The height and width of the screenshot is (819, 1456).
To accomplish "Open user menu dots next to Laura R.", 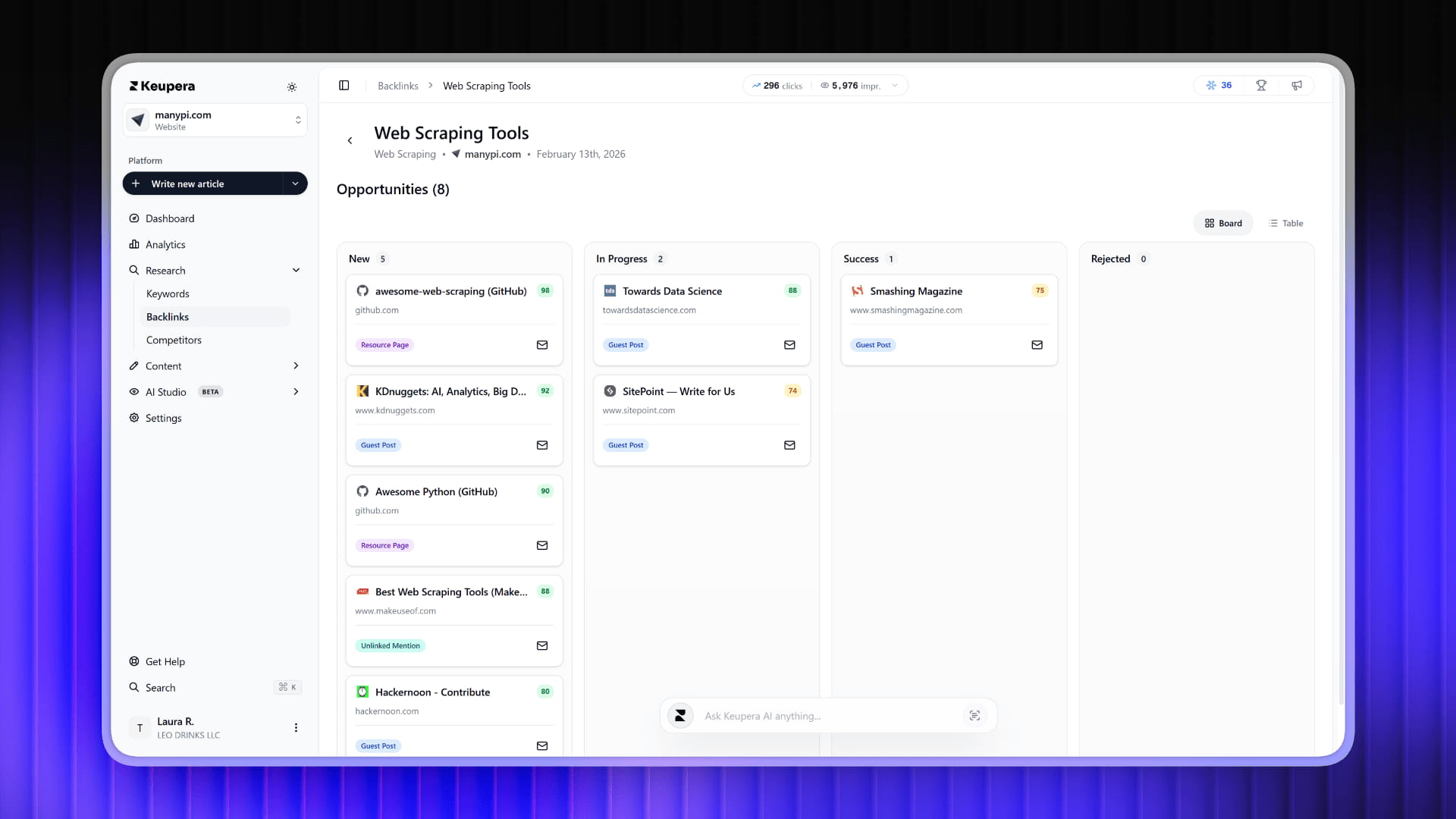I will coord(296,728).
